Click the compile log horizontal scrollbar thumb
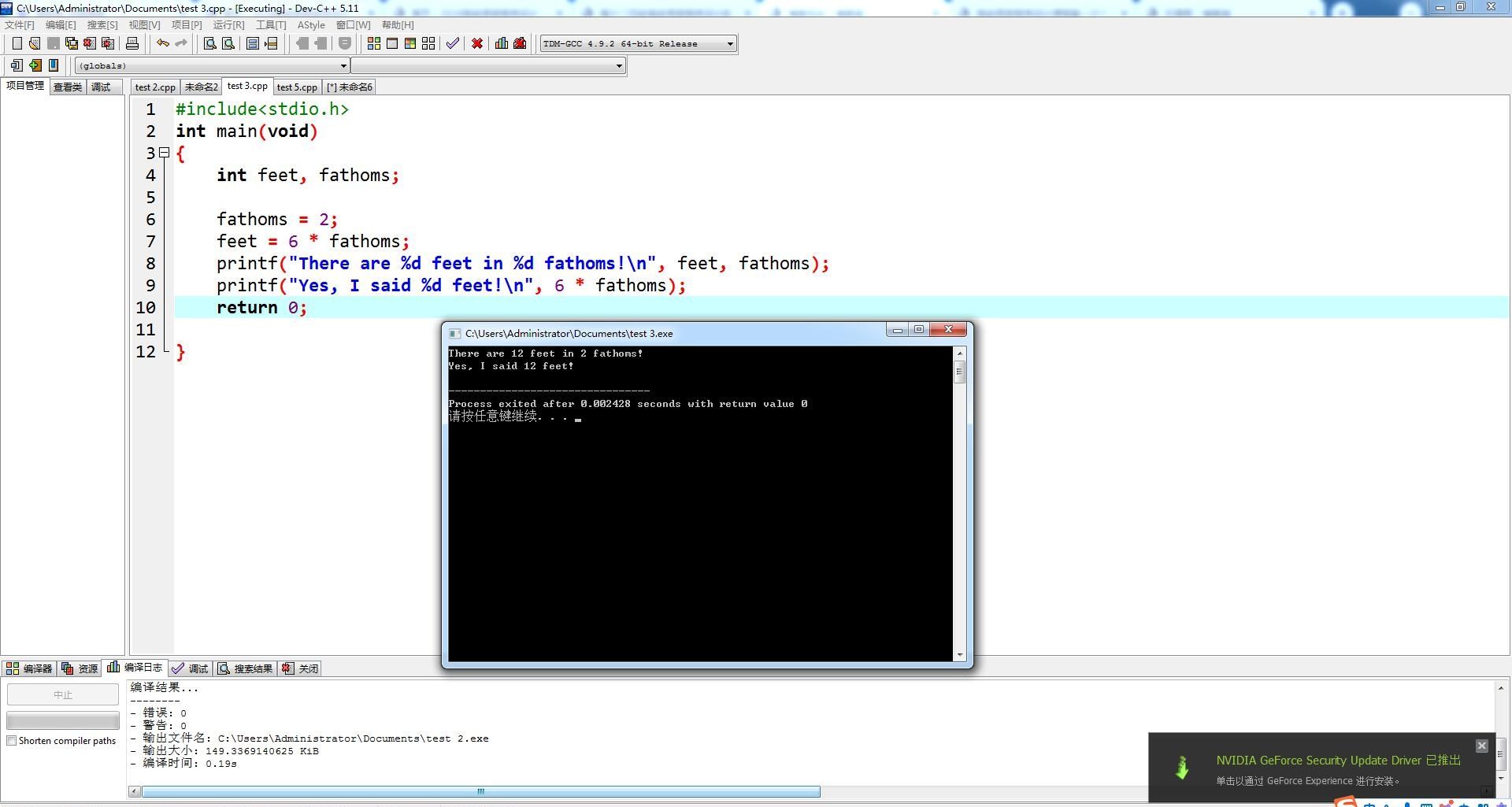The height and width of the screenshot is (807, 1512). [x=481, y=791]
